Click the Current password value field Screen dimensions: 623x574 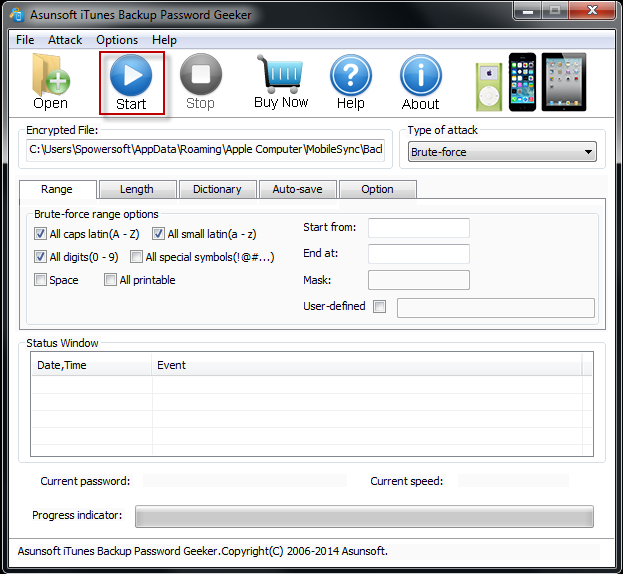245,481
